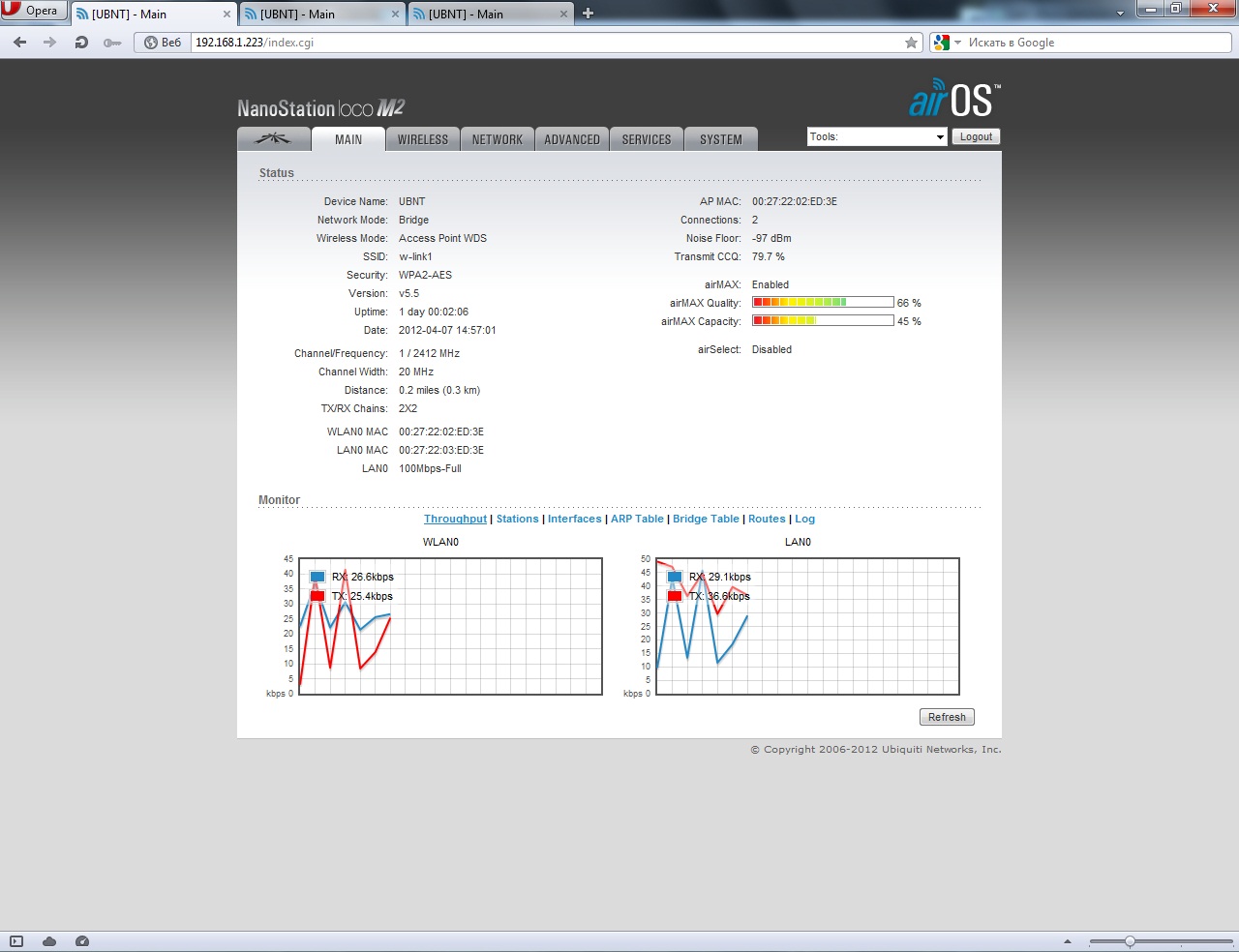Image resolution: width=1239 pixels, height=952 pixels.
Task: Open the Stations monitor link
Action: [x=517, y=520]
